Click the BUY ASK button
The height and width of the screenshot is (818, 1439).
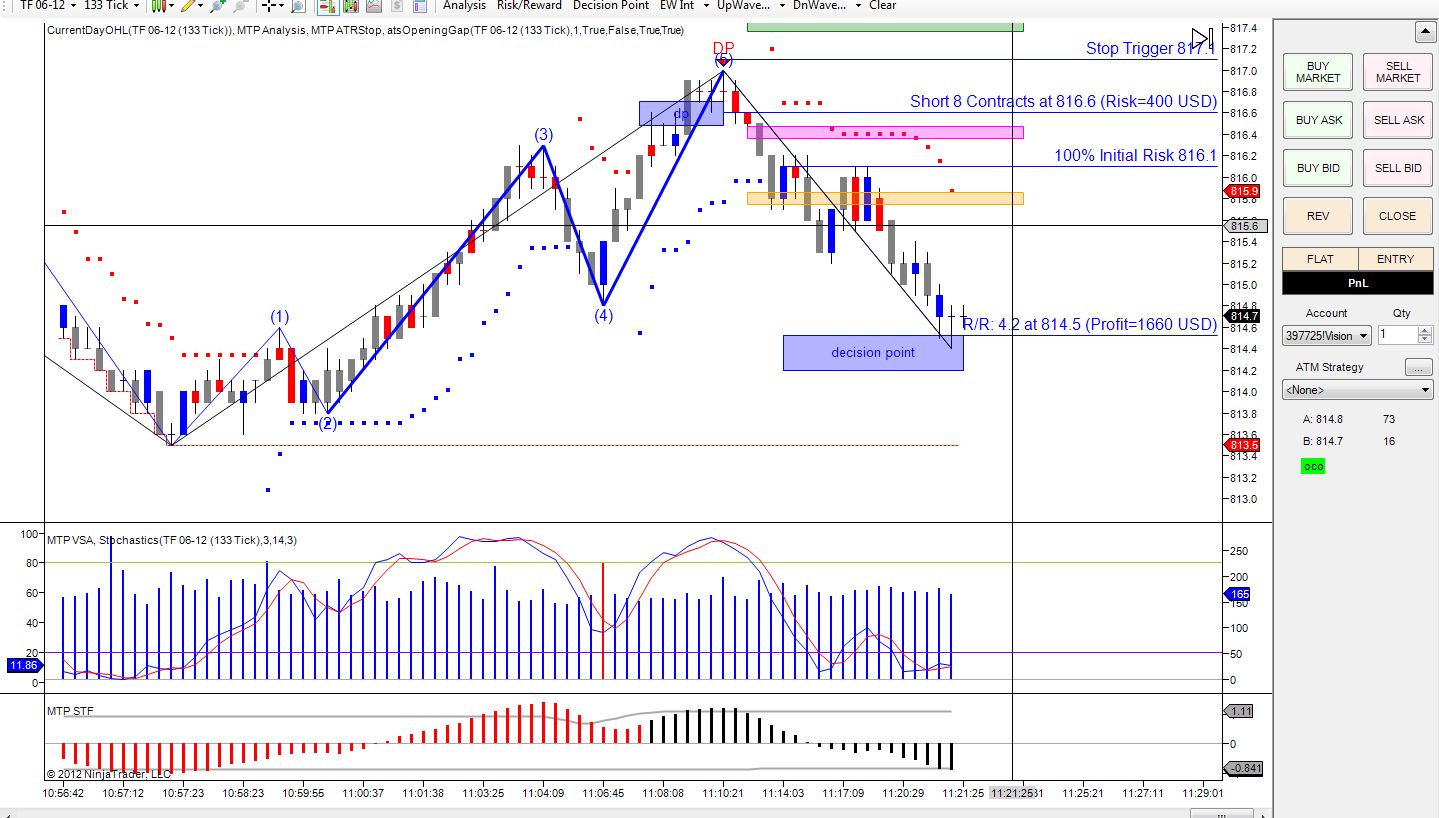click(x=1318, y=120)
